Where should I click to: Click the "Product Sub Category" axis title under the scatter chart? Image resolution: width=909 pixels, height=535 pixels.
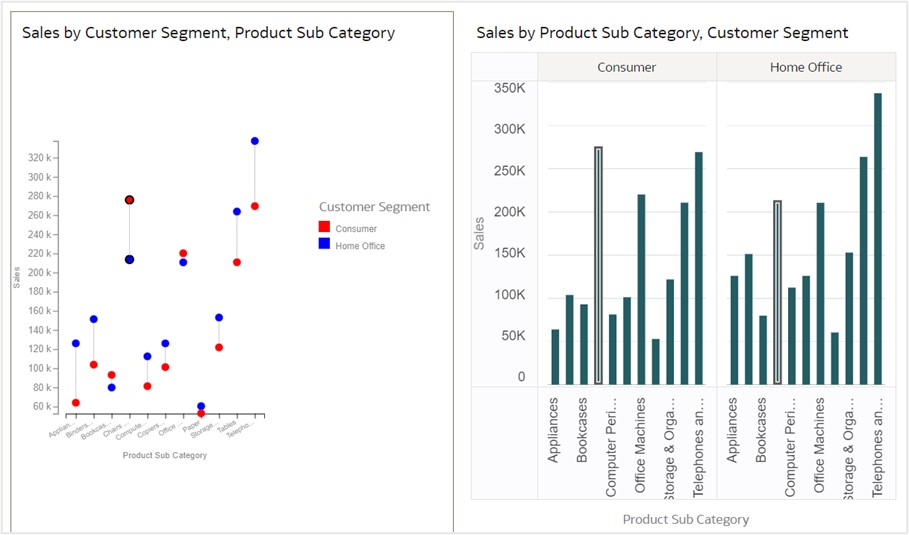coord(165,455)
